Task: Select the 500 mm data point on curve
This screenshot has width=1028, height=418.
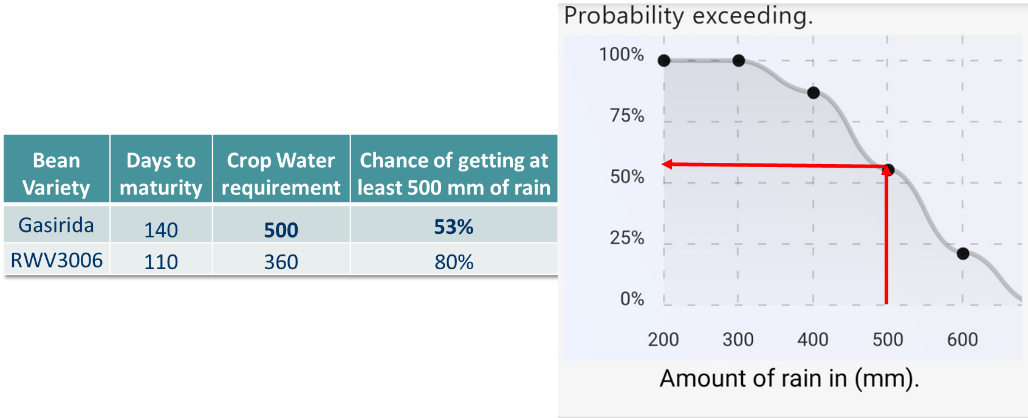Action: (x=888, y=170)
